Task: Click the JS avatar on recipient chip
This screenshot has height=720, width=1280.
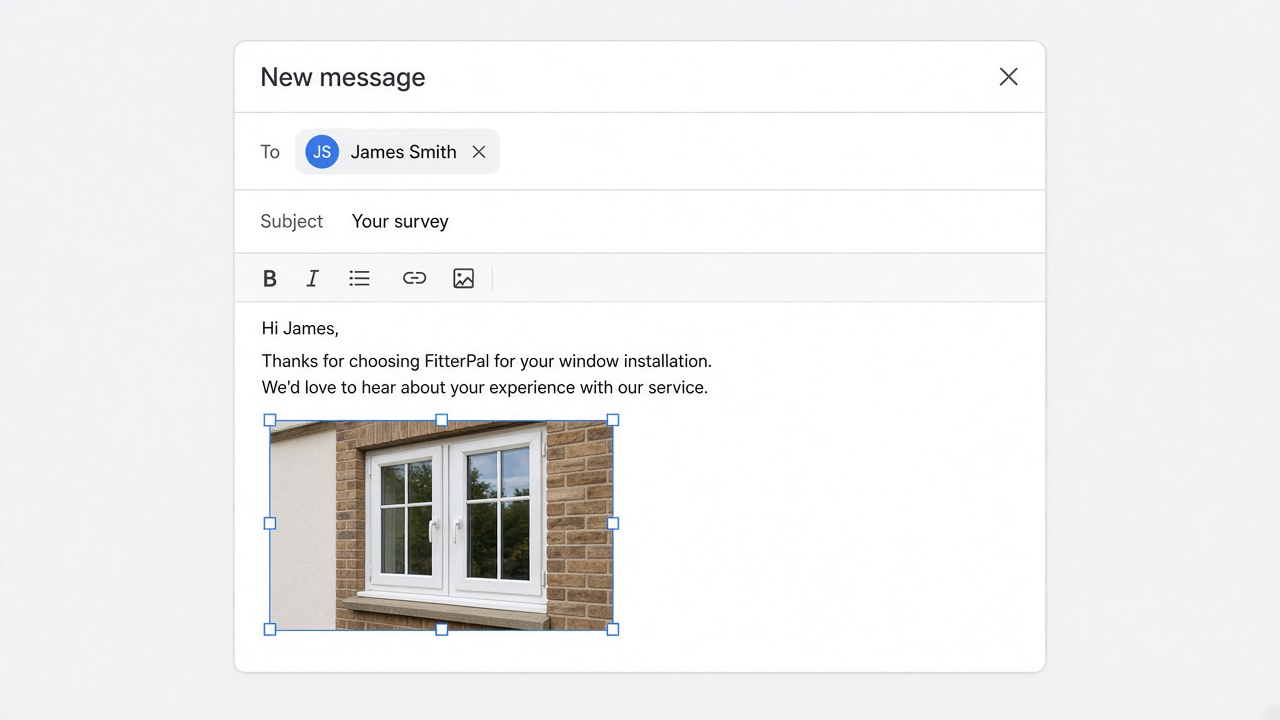Action: [x=322, y=152]
